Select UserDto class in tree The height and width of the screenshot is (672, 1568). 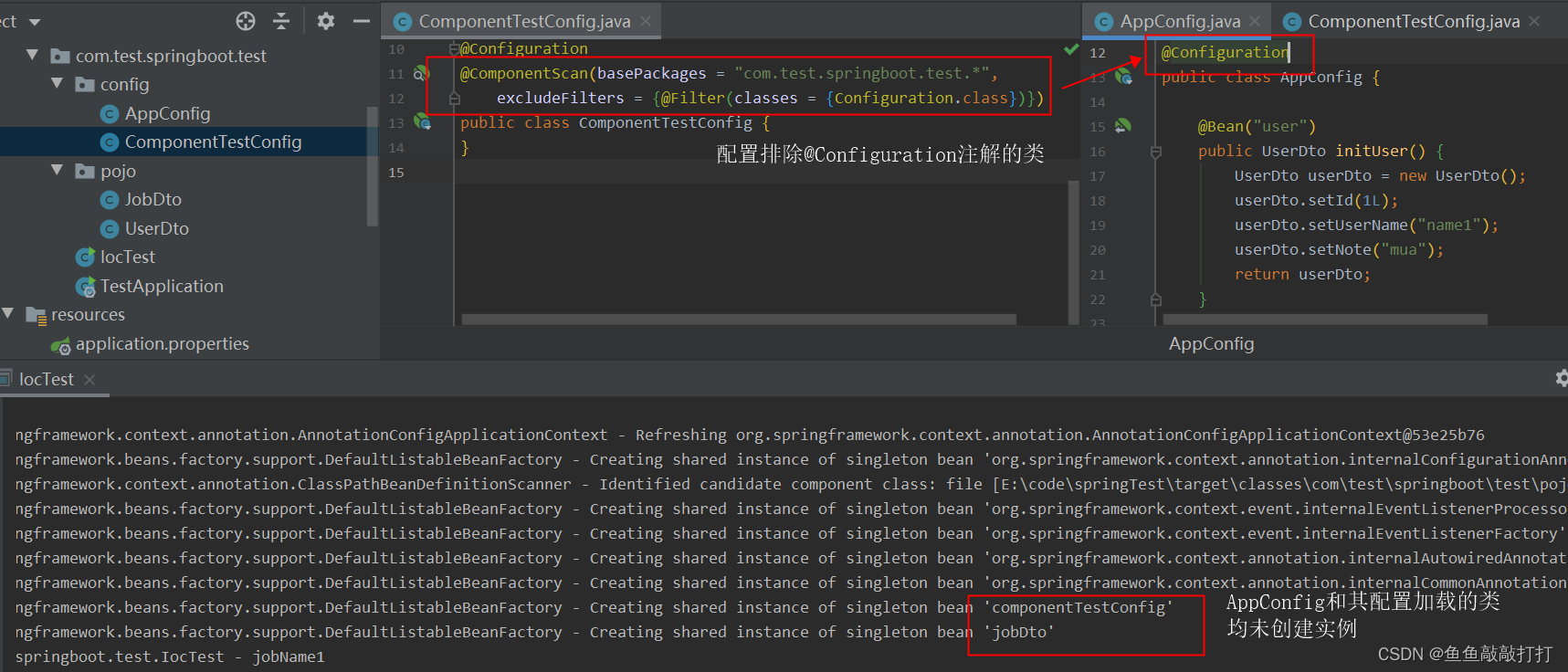click(x=156, y=228)
